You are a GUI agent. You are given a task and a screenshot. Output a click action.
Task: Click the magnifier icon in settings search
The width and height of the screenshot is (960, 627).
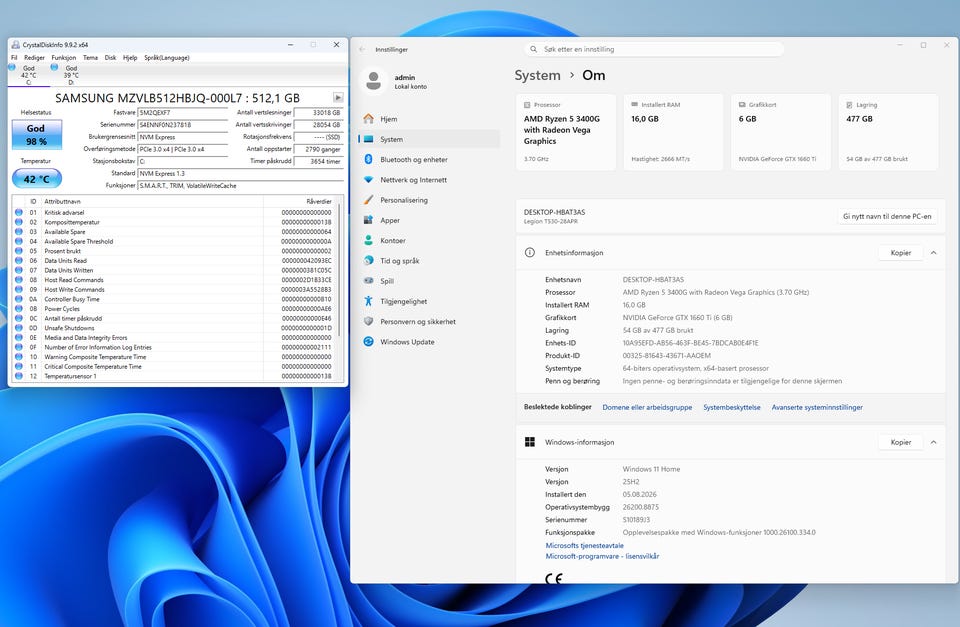click(x=533, y=49)
